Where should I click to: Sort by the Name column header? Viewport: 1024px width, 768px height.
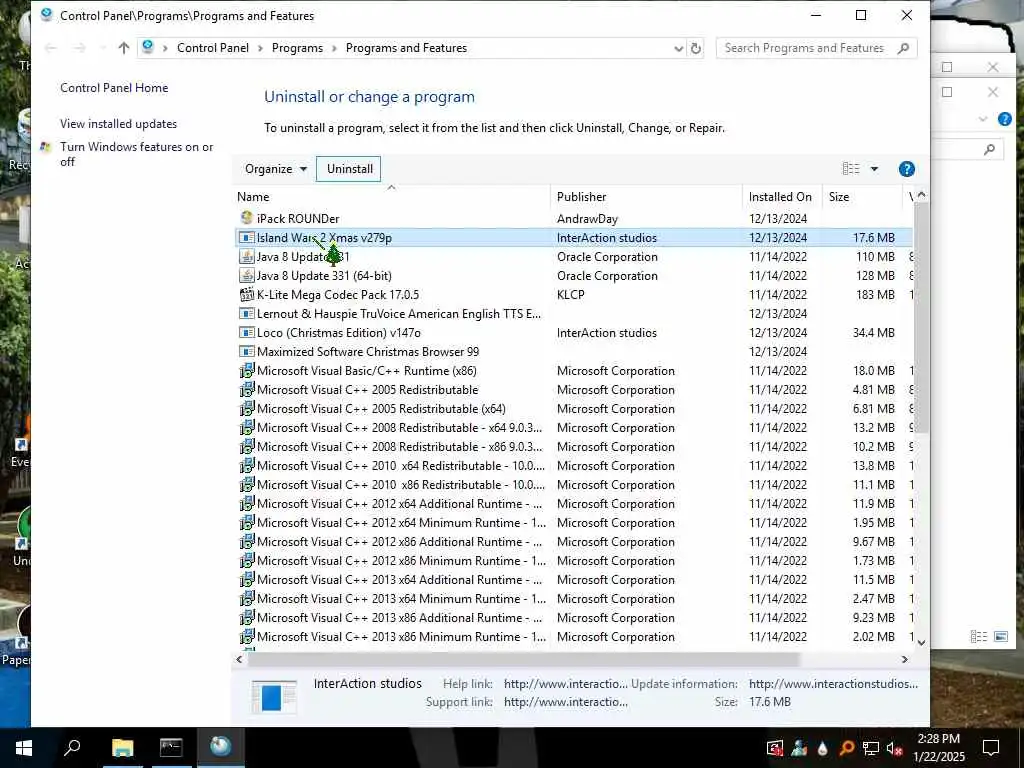point(392,197)
